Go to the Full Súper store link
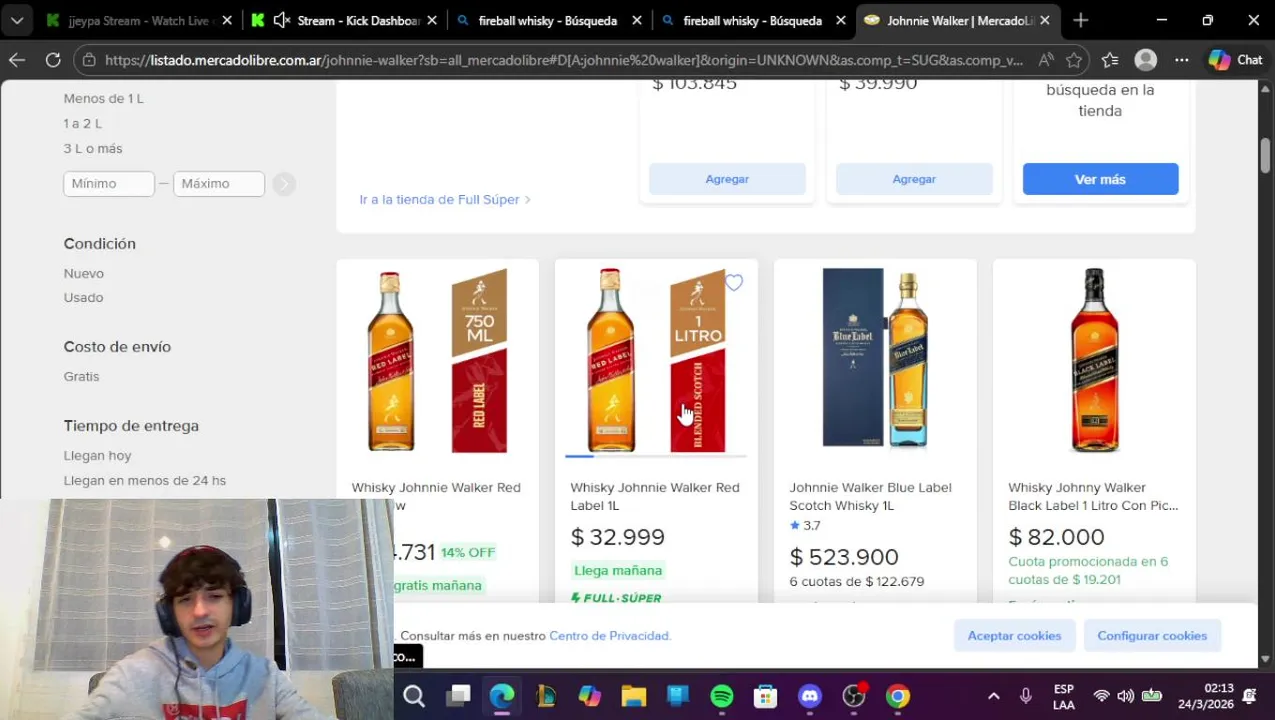The image size is (1275, 720). tap(445, 199)
